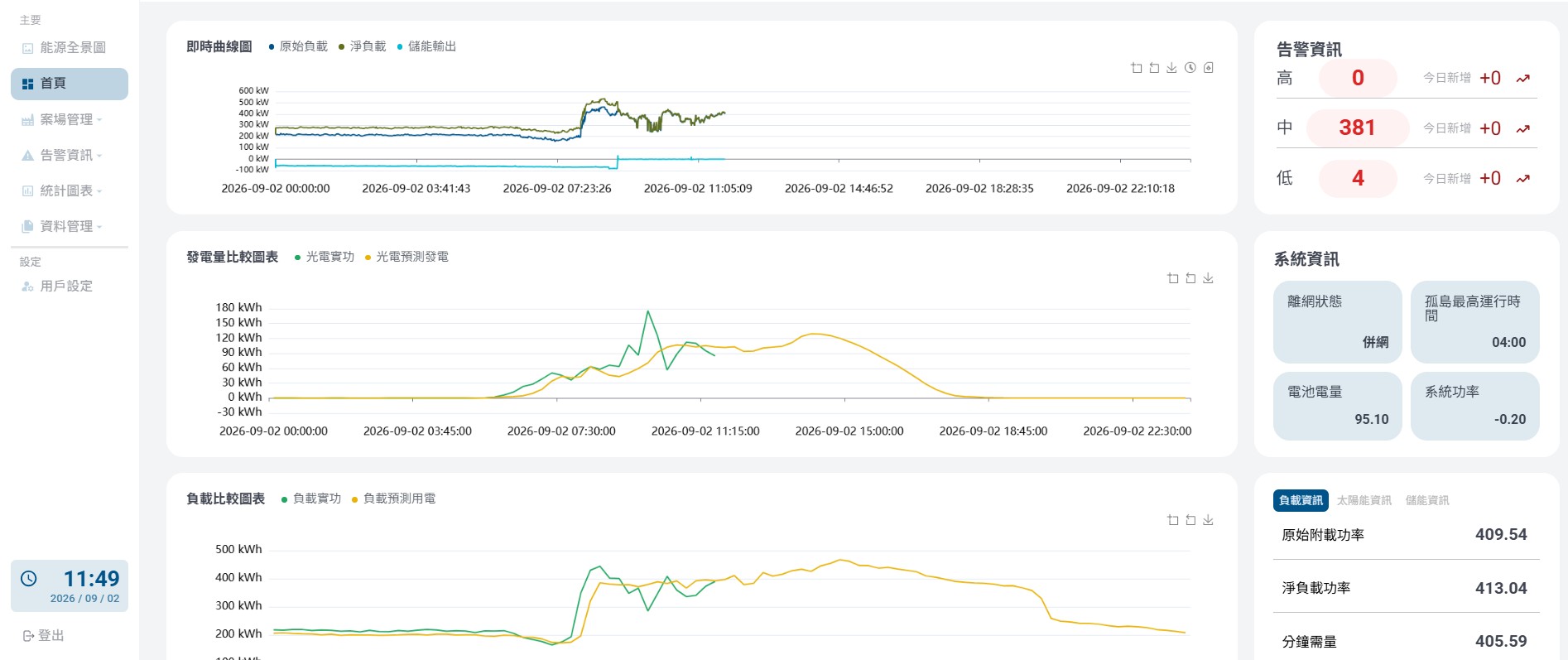The width and height of the screenshot is (1568, 660).
Task: Click the 發電量比較圖表 chart title
Action: (233, 257)
